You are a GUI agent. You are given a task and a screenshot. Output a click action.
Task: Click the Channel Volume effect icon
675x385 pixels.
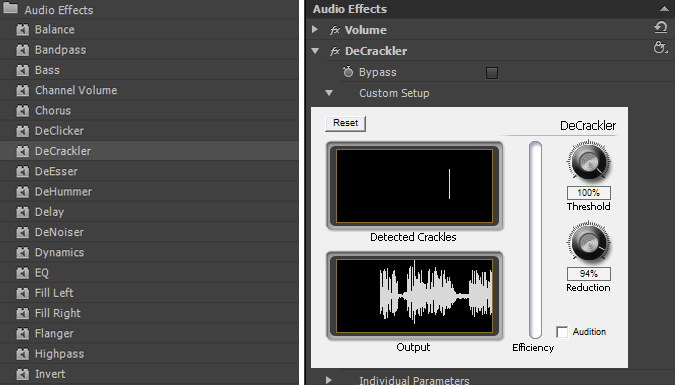[22, 90]
